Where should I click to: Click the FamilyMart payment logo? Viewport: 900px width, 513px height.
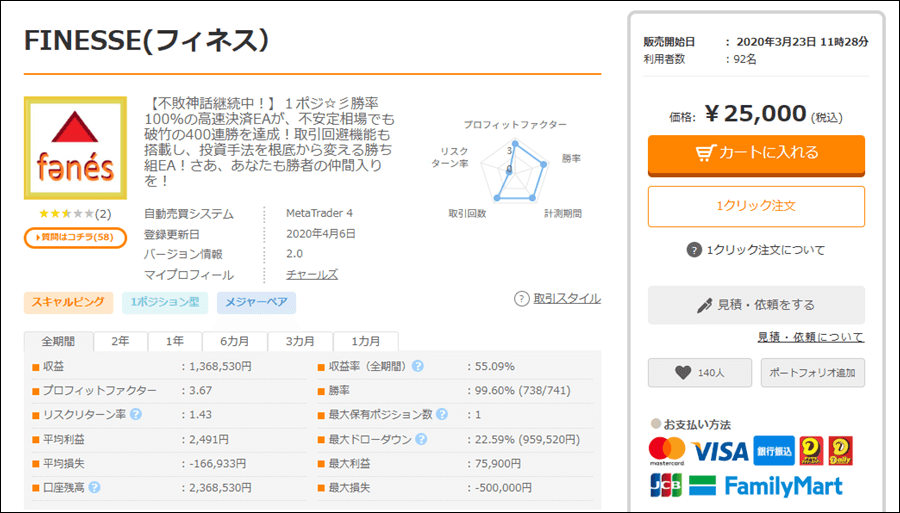click(x=766, y=486)
